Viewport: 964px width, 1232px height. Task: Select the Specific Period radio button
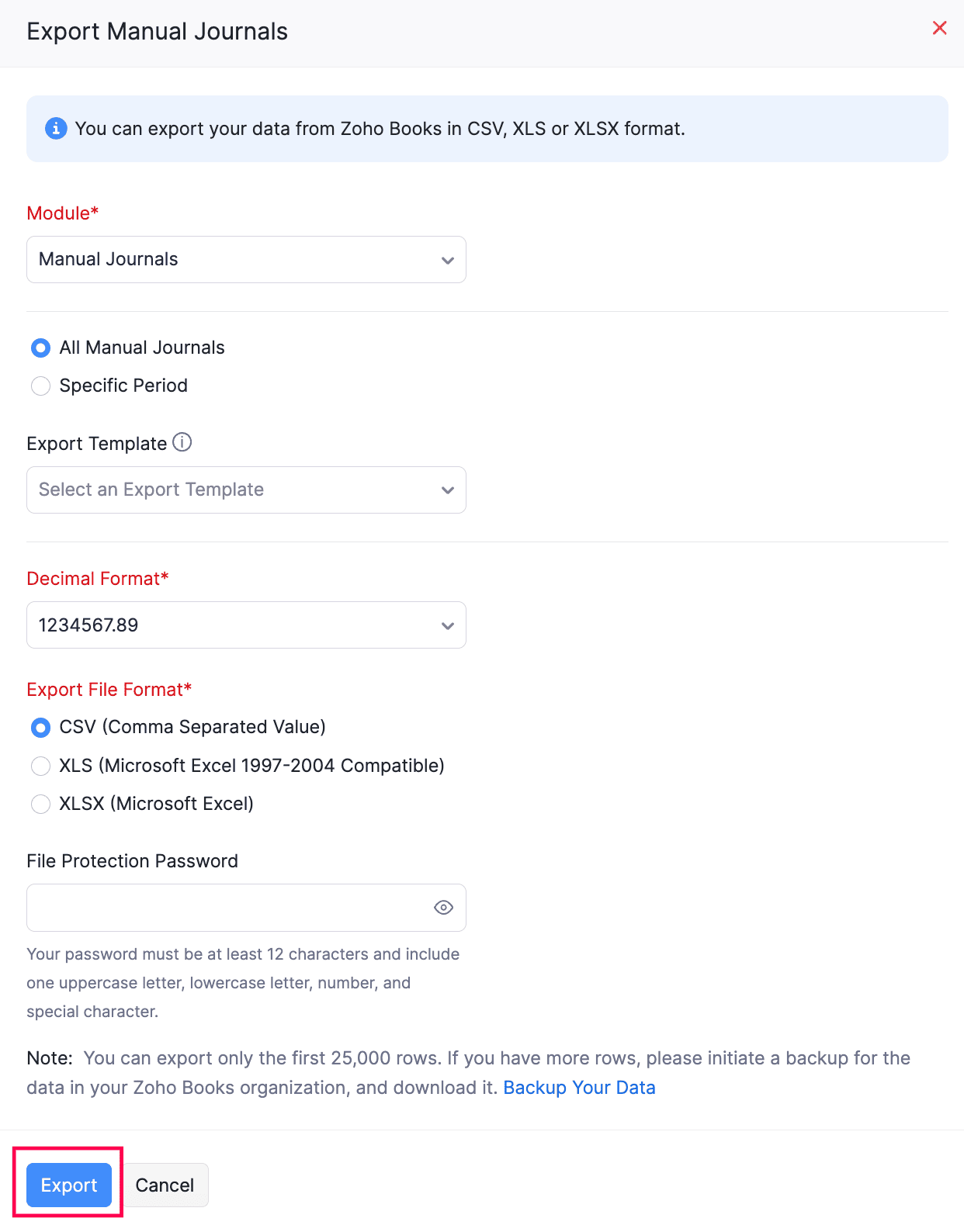click(40, 386)
